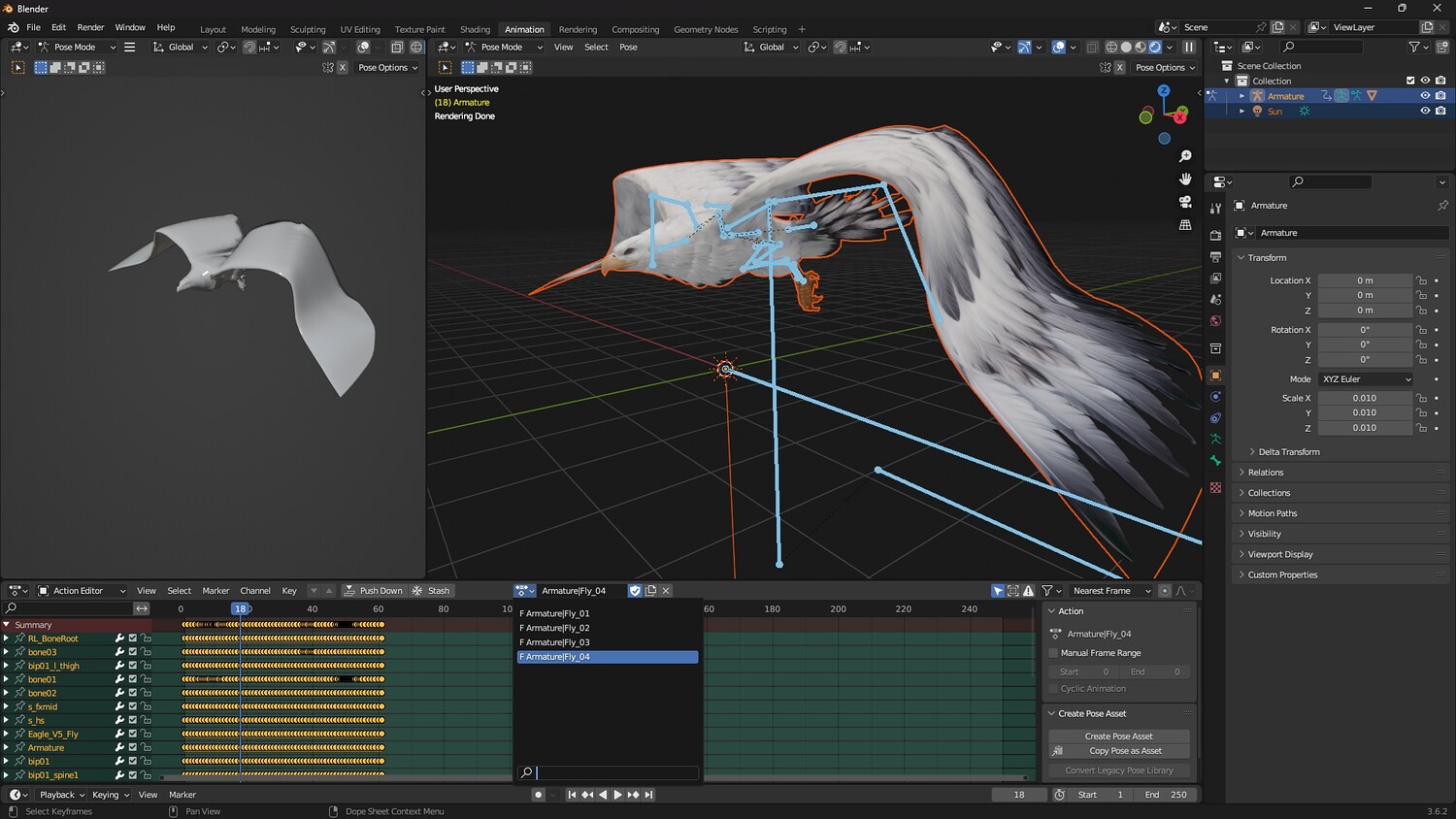Image resolution: width=1456 pixels, height=819 pixels.
Task: Open the Object Data armature properties tab
Action: click(x=1215, y=440)
